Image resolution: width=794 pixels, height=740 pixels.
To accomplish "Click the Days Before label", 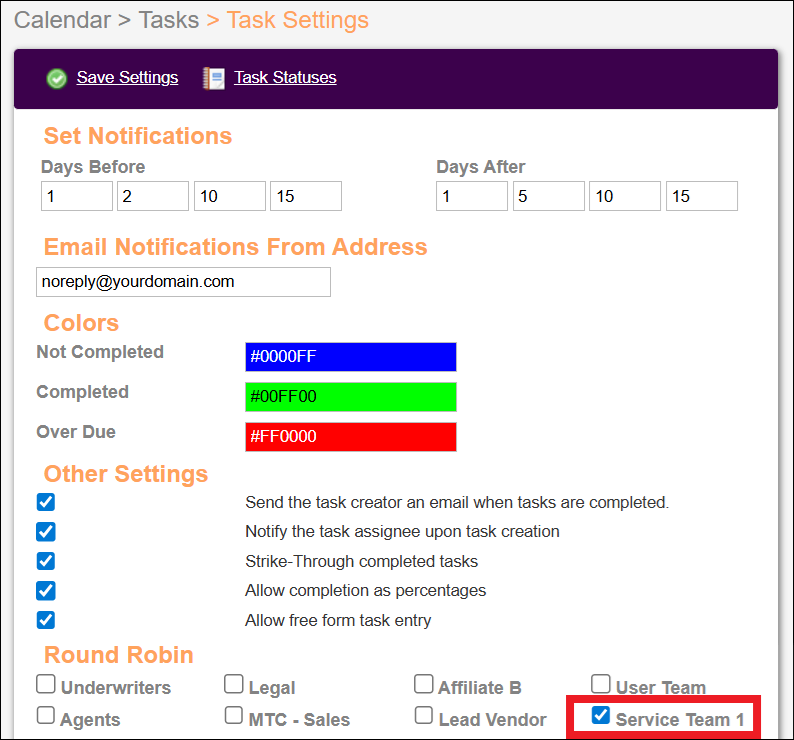I will pos(93,167).
